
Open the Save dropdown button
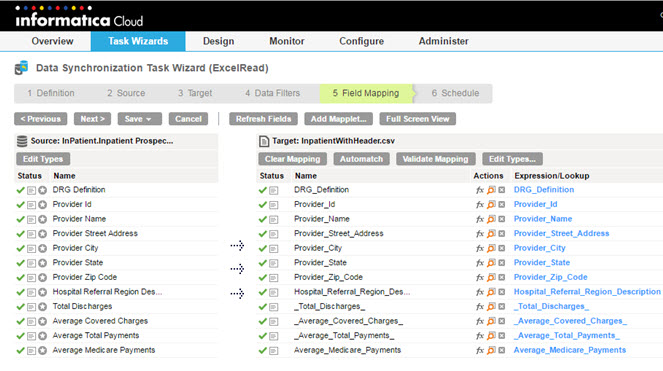(x=140, y=119)
